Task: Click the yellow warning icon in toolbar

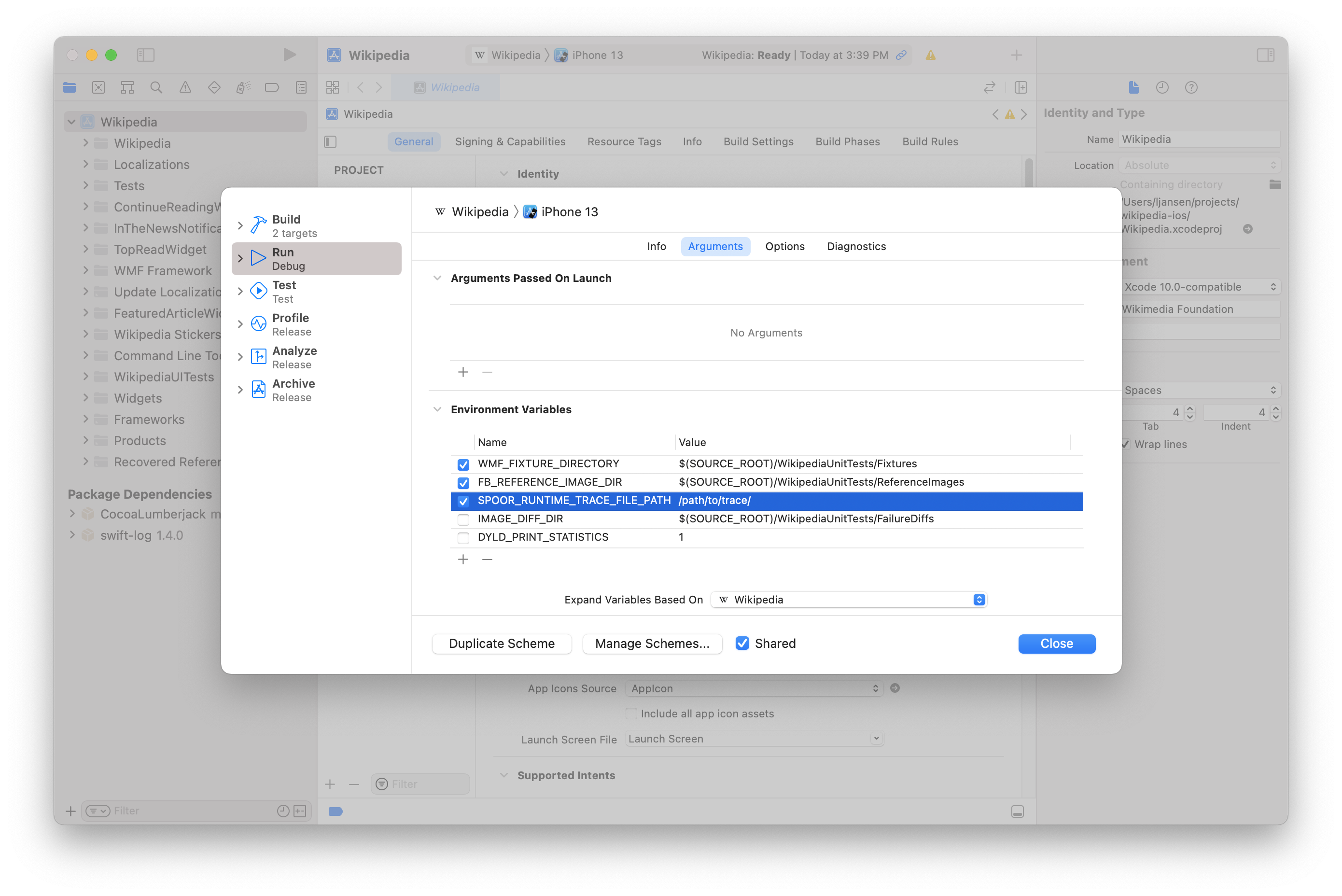Action: pyautogui.click(x=931, y=56)
